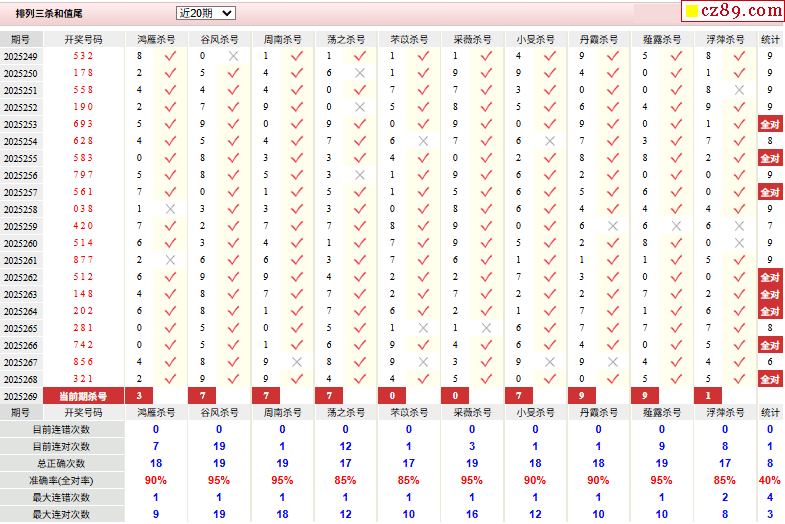Click the 全对 badge in row 2025255
Screen dimensions: 785x524
click(770, 158)
